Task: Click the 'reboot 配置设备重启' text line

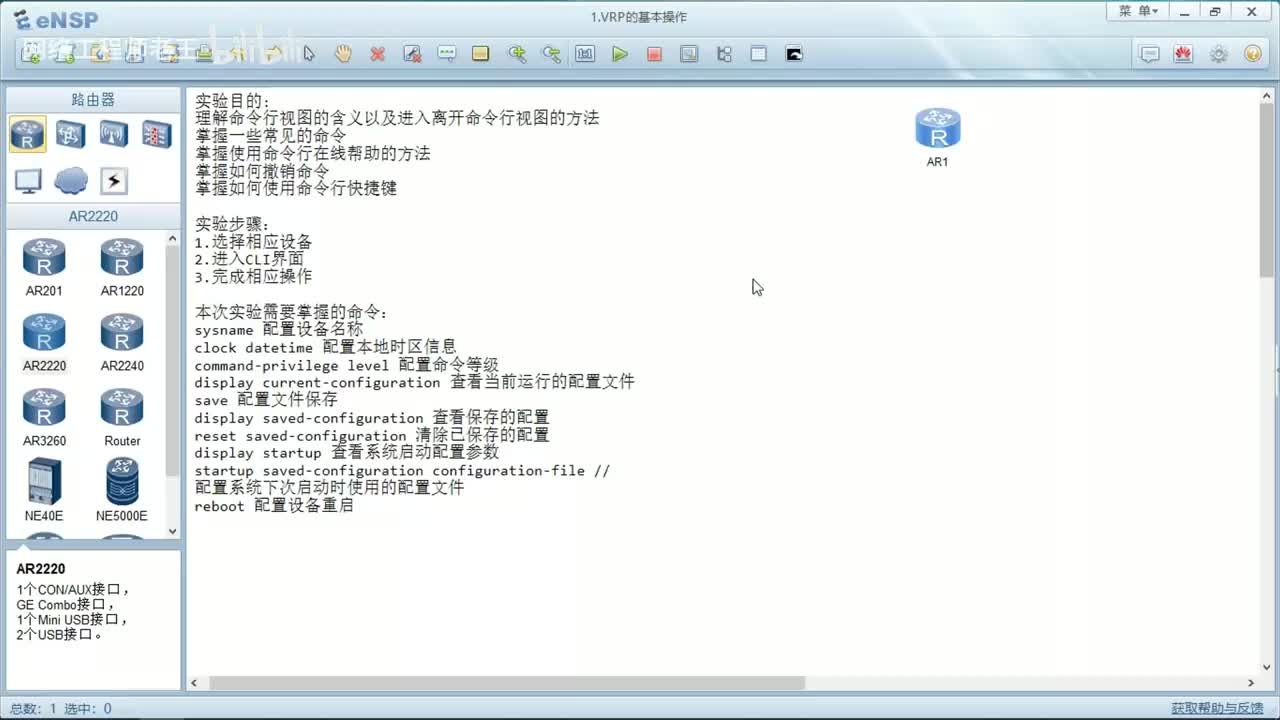Action: [x=274, y=506]
